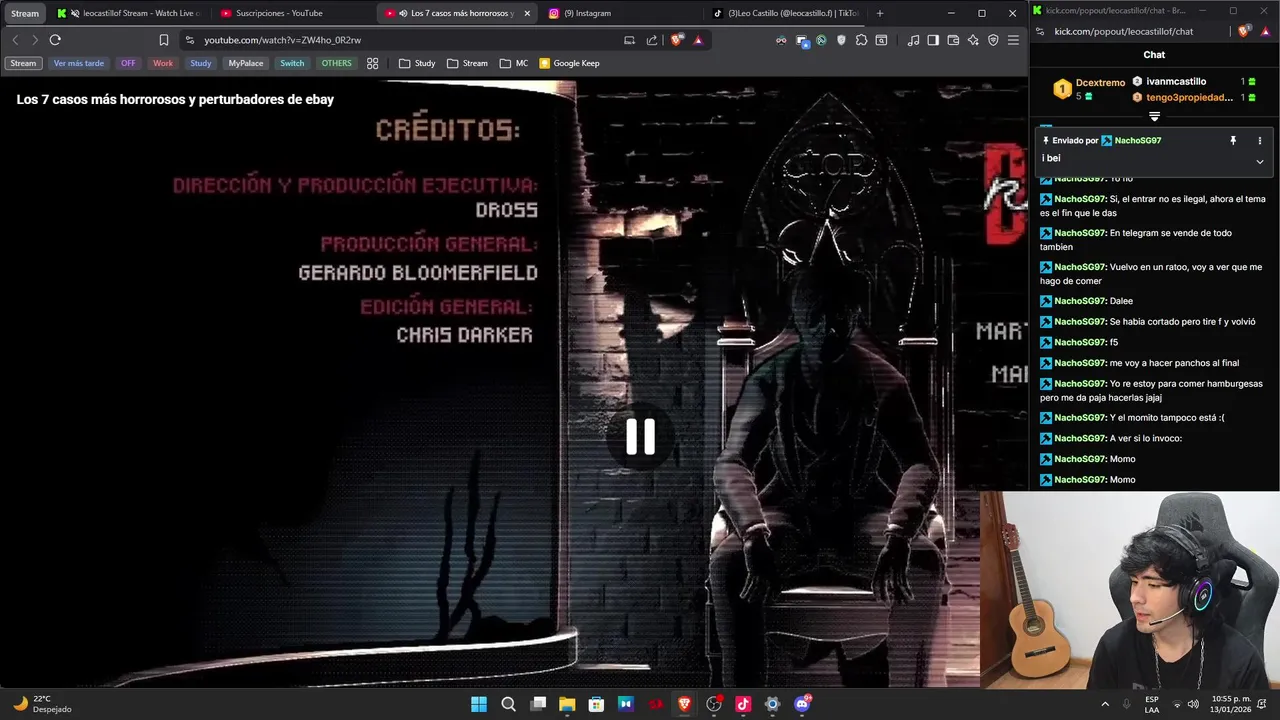Image resolution: width=1280 pixels, height=720 pixels.
Task: Expand the MC bookmarks folder
Action: 514,63
